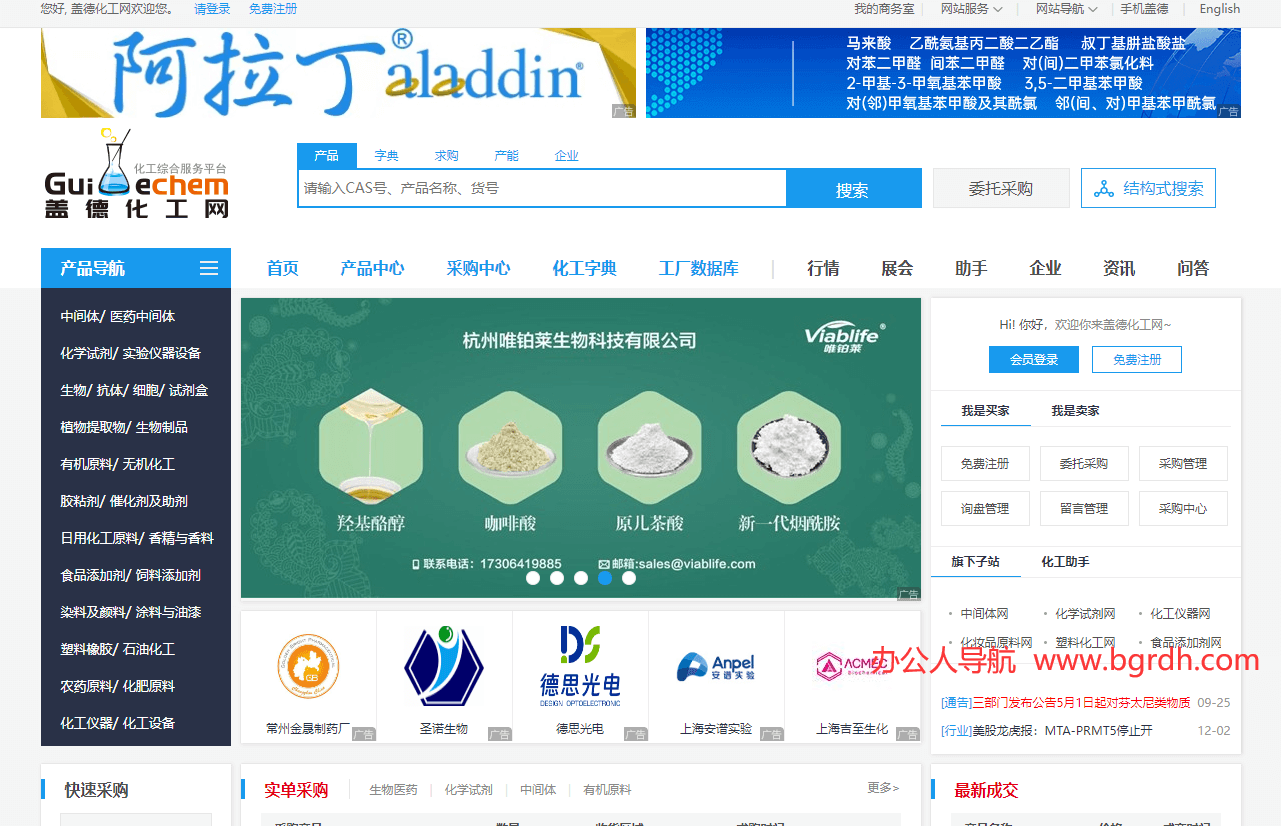The height and width of the screenshot is (826, 1281).
Task: Switch to the 化工助手 tab
Action: [1065, 562]
